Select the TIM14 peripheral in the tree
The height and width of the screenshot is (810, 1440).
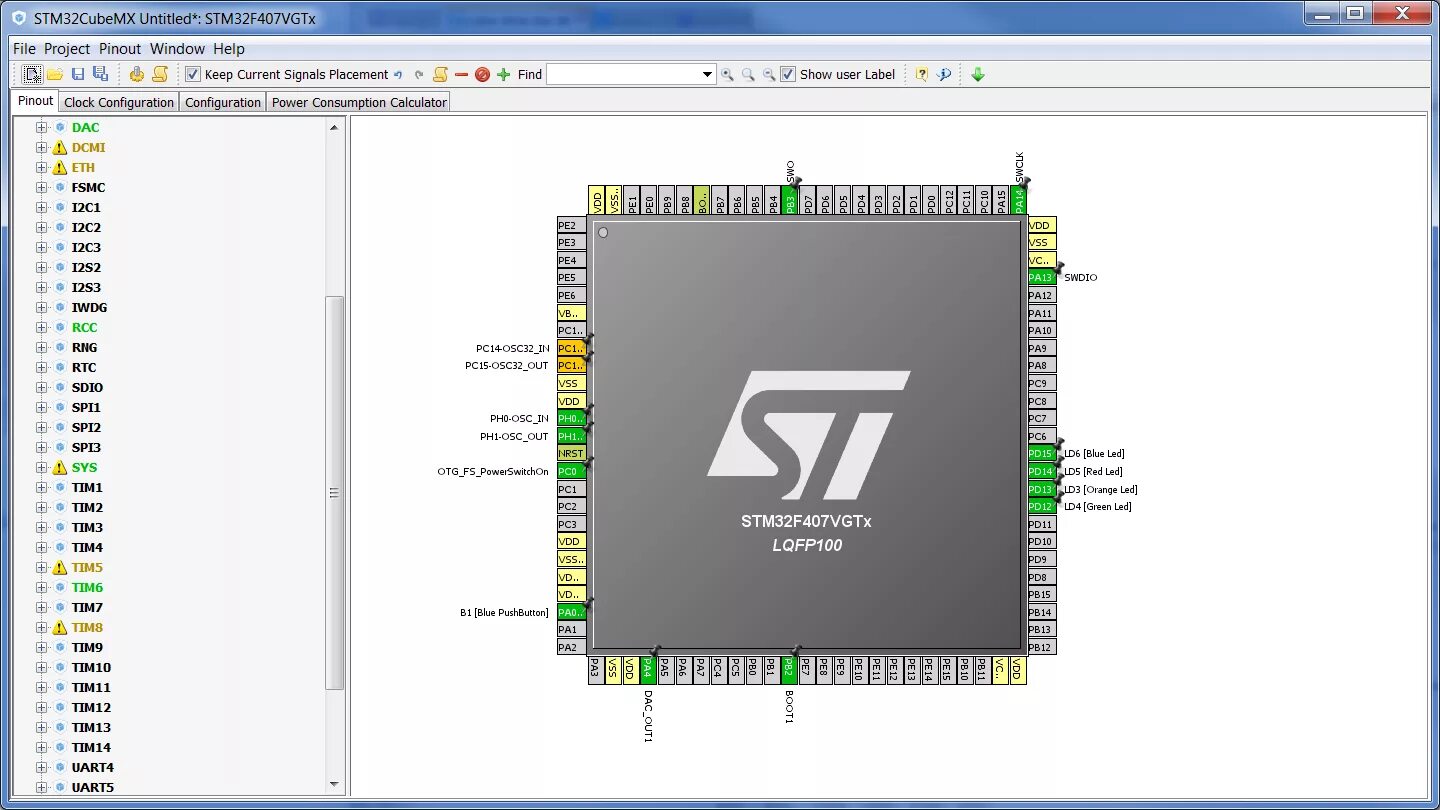coord(91,748)
